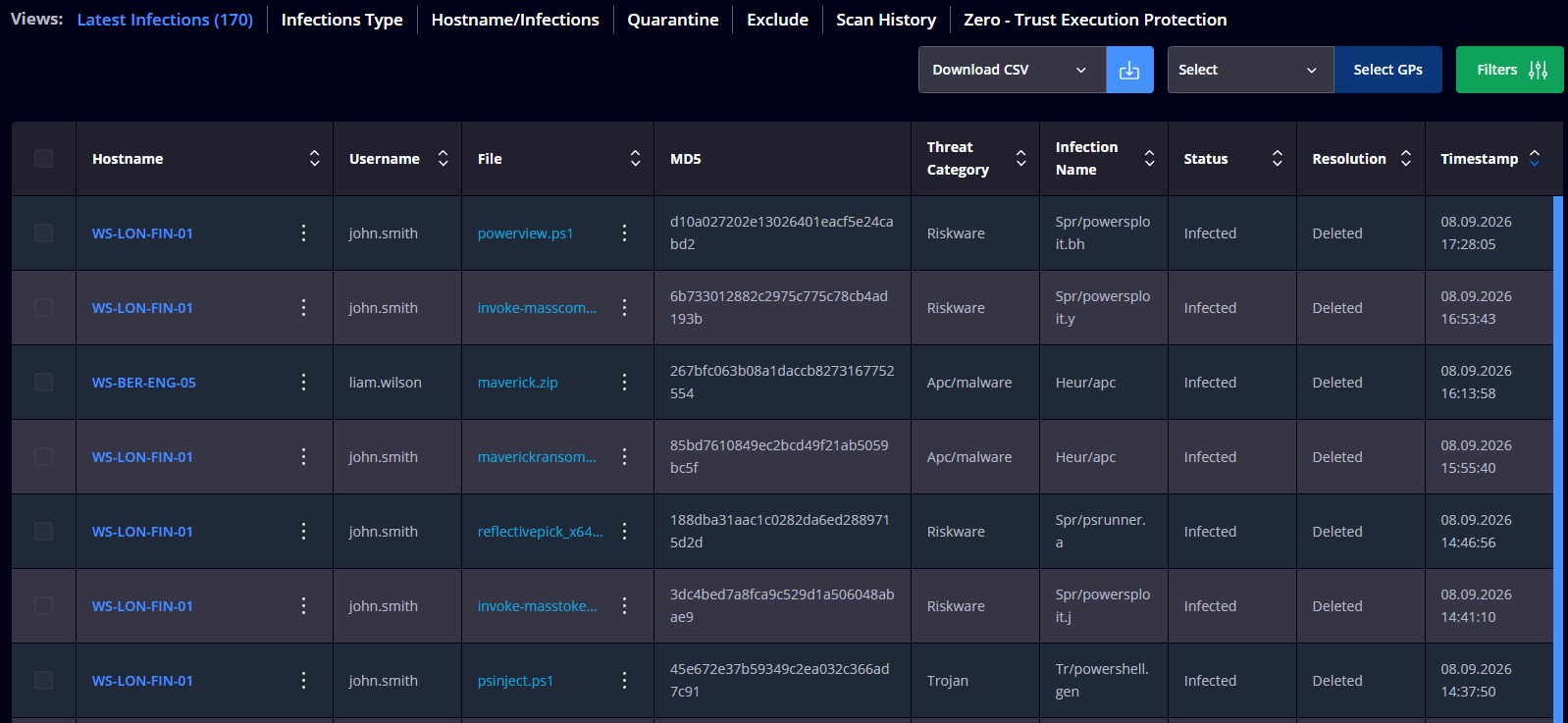Open hostname options menu in reflectivepick_x64 row
The image size is (1568, 723).
[303, 531]
